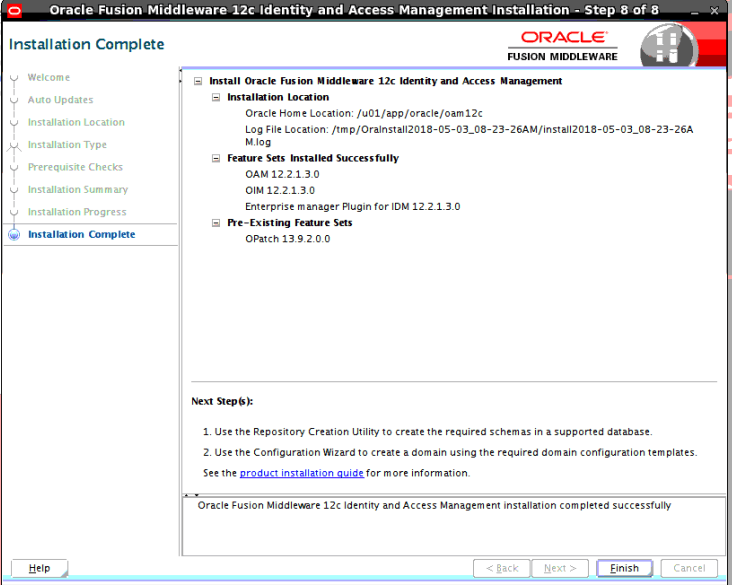The height and width of the screenshot is (585, 732).
Task: Open the Help dialog
Action: pos(39,568)
